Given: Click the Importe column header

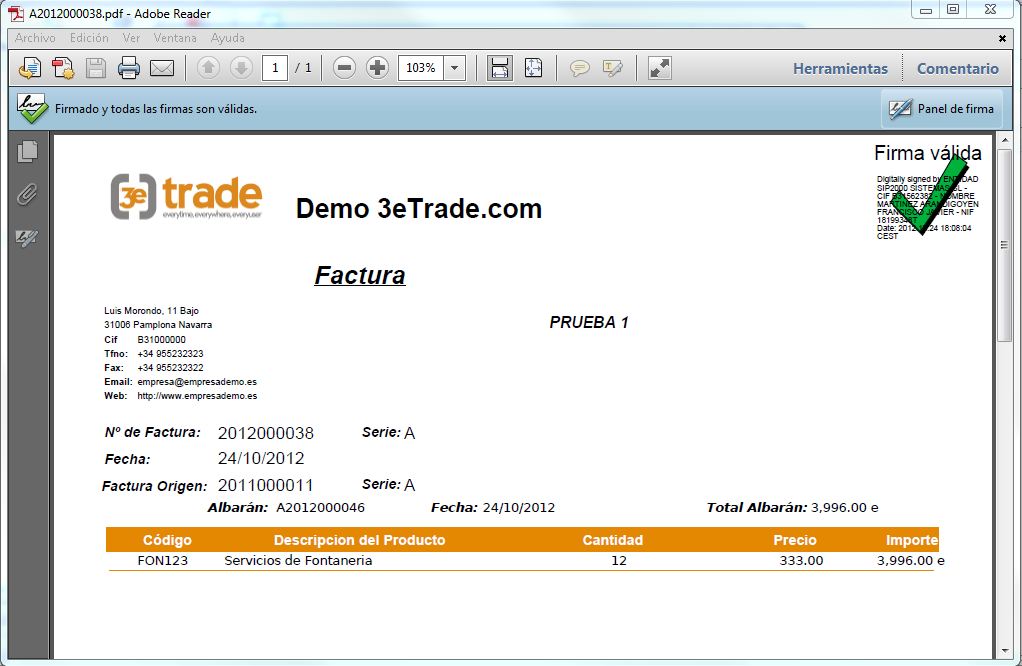Looking at the screenshot, I should click(x=912, y=540).
